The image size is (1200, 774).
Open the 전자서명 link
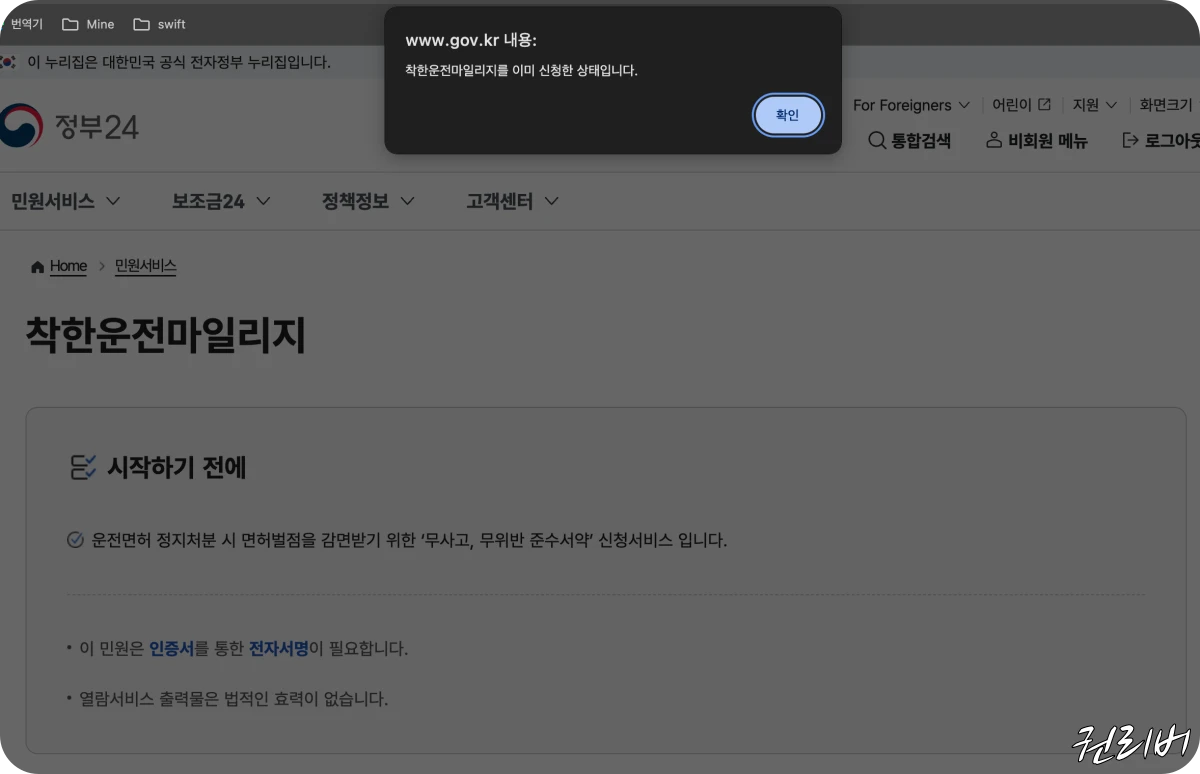pyautogui.click(x=277, y=648)
